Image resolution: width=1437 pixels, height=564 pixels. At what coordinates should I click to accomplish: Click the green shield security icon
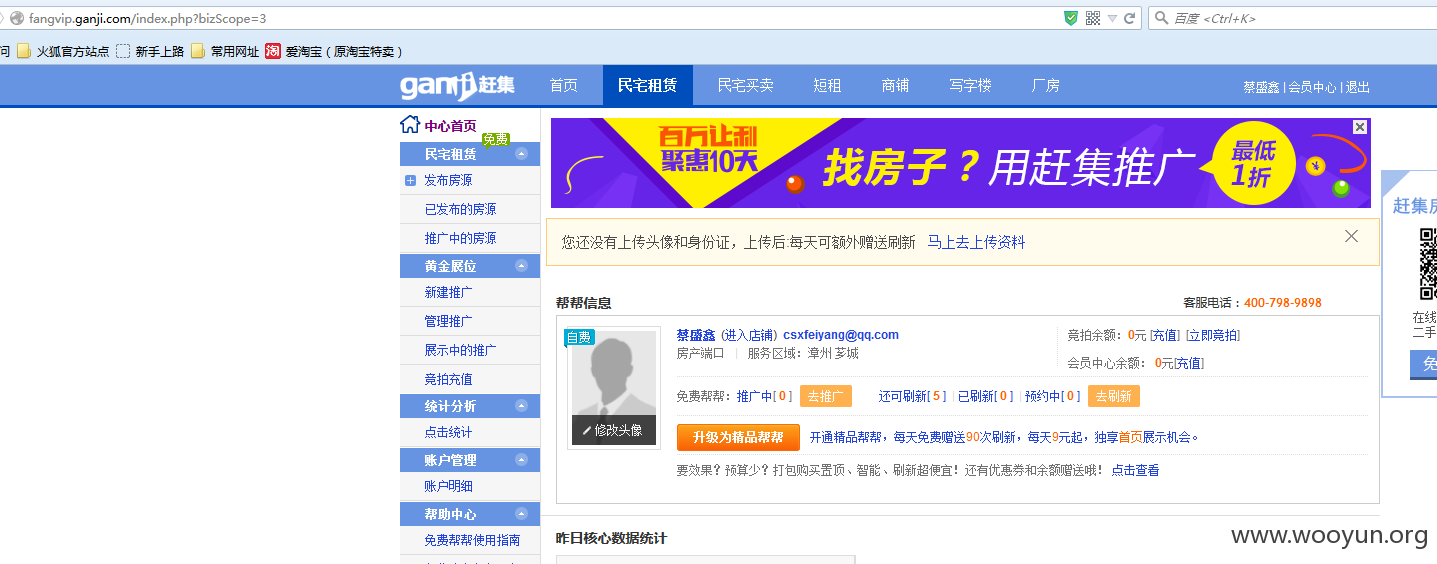[1071, 18]
